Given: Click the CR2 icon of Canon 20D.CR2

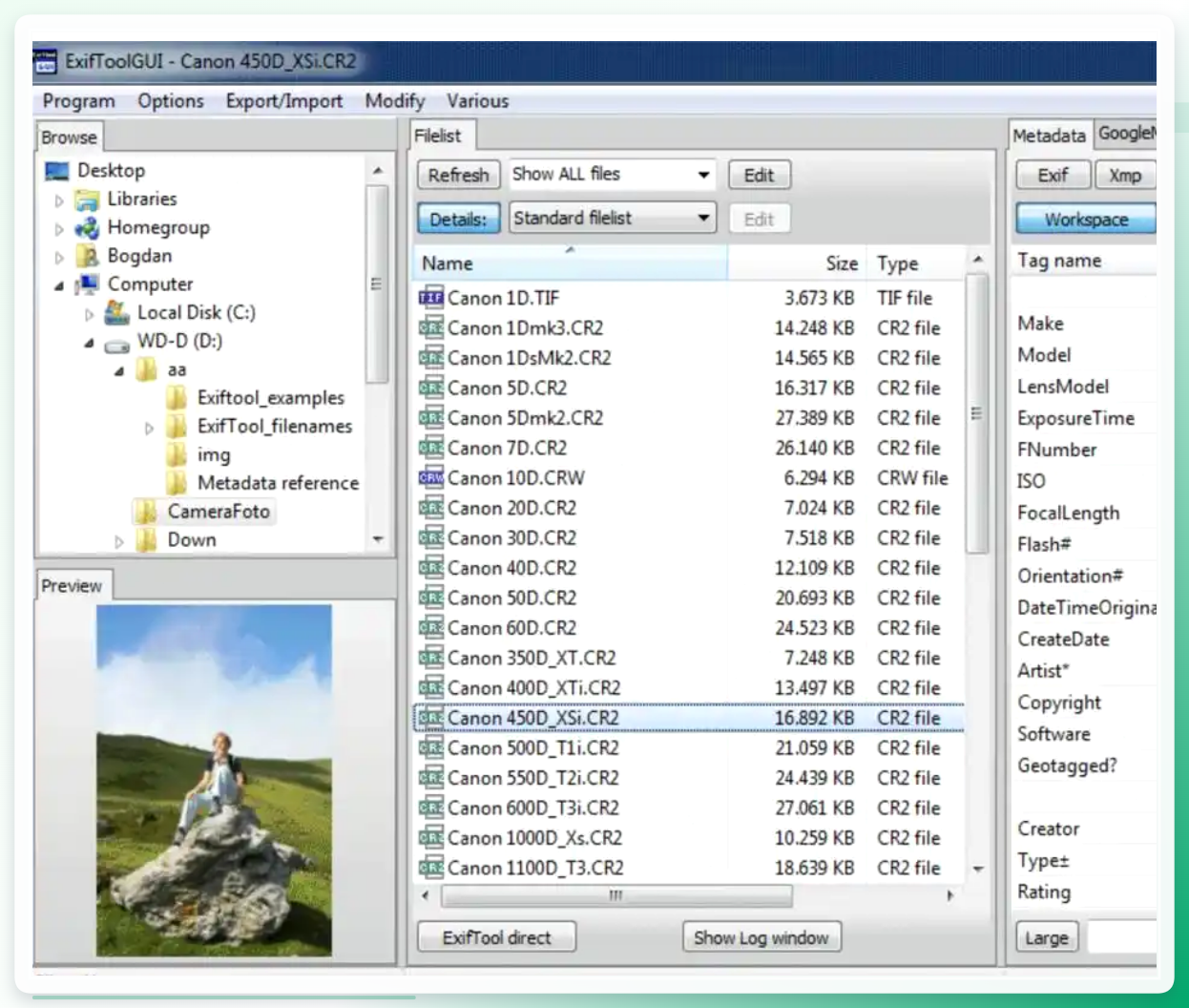Looking at the screenshot, I should tap(431, 508).
